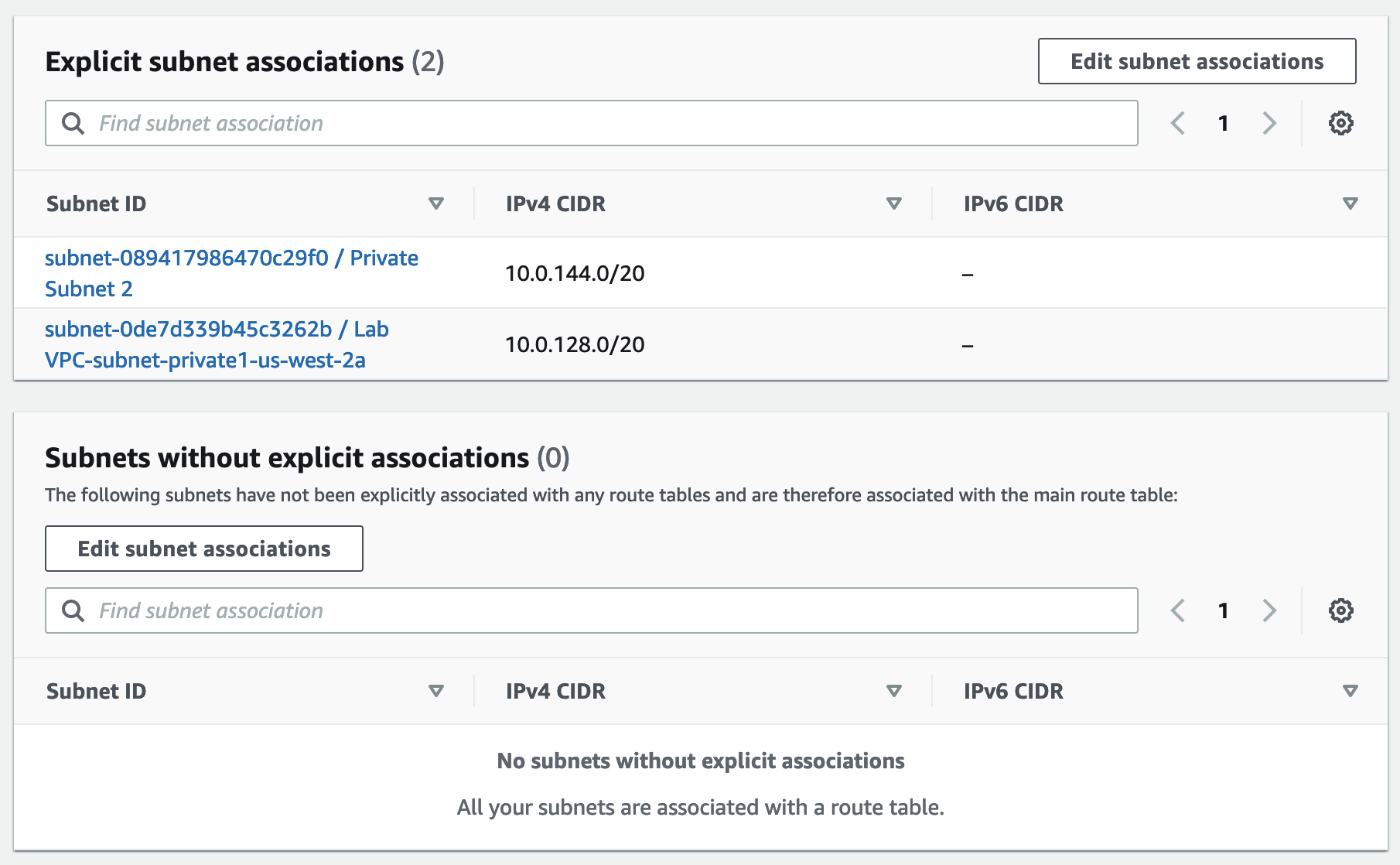Focus the lower Find subnet association field
Image resolution: width=1400 pixels, height=865 pixels.
pos(603,610)
